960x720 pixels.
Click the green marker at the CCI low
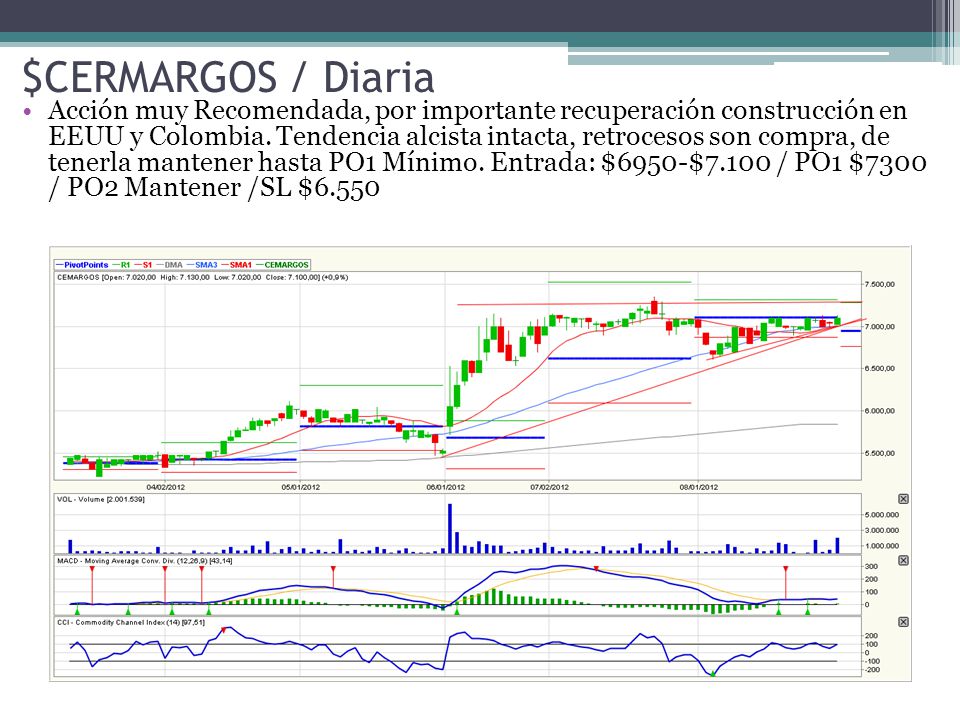[x=713, y=673]
